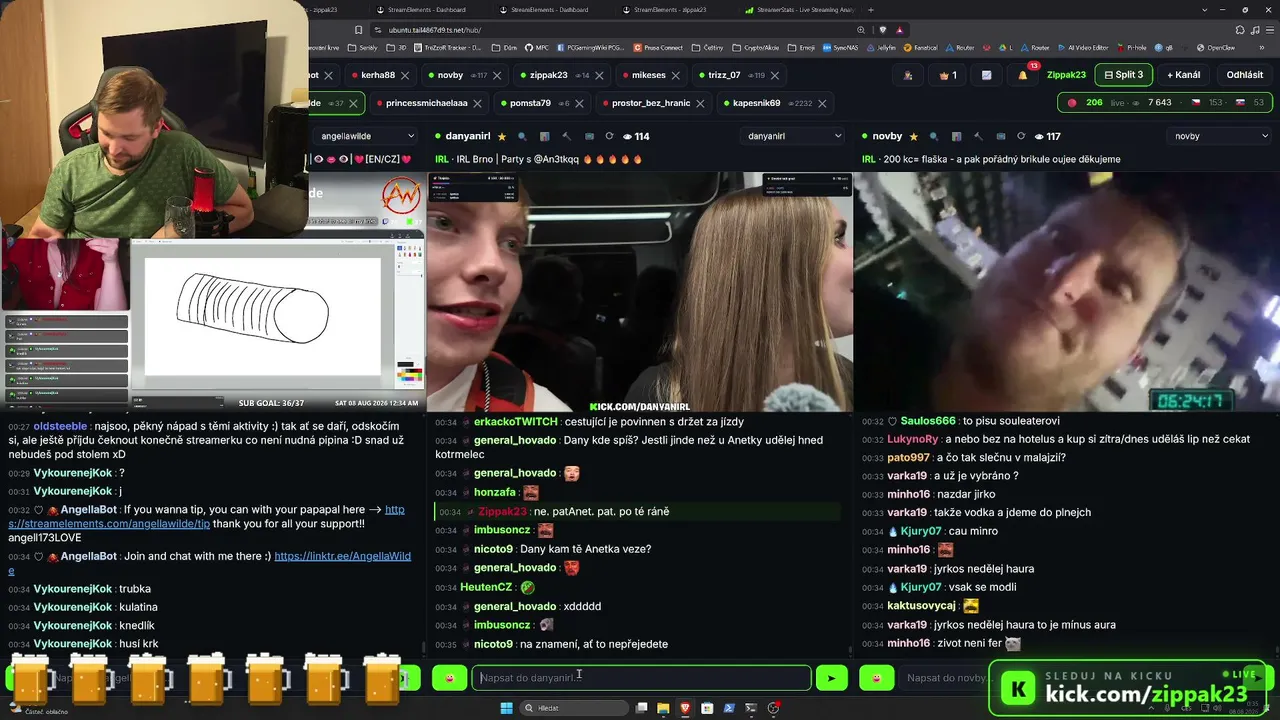
Task: Open the Microsoft Store taskbar icon
Action: pyautogui.click(x=707, y=708)
